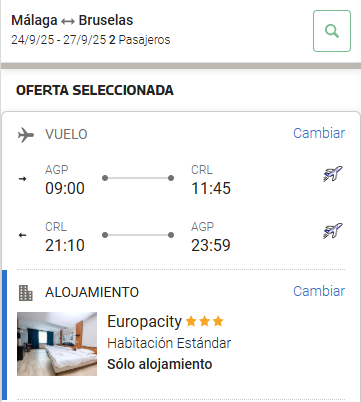Click the Málaga ↔ Bruselas route title
This screenshot has width=361, height=402.
(72, 20)
